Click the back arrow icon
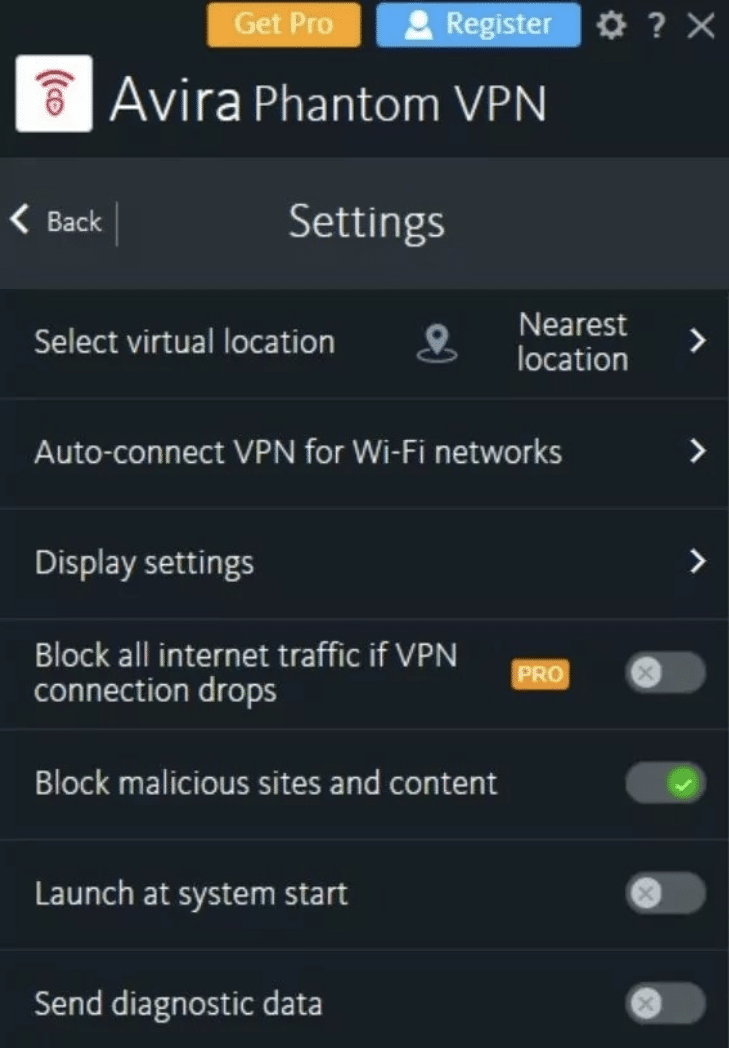 click(x=20, y=219)
